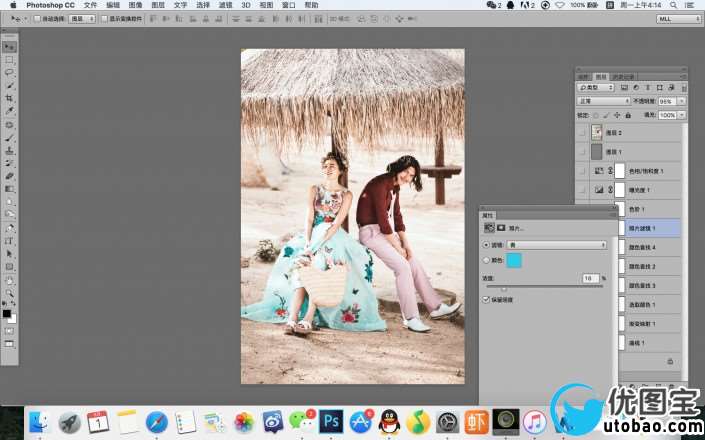Select the Crop tool
This screenshot has height=440, width=705.
coord(9,98)
